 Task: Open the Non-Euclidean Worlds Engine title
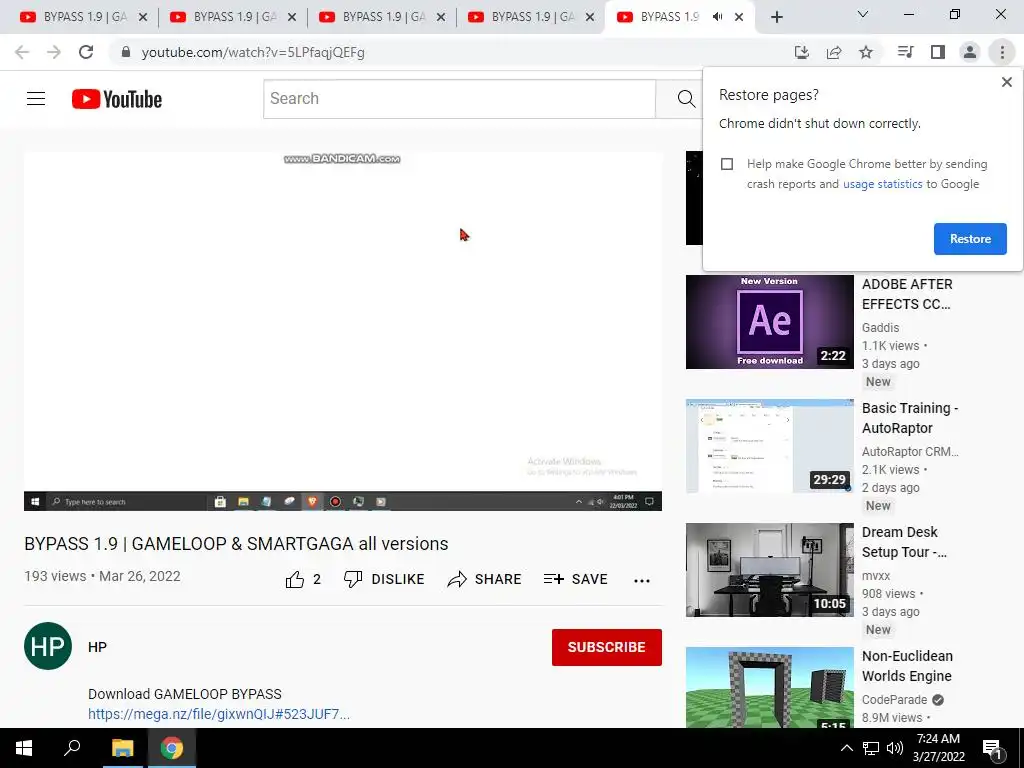[907, 666]
